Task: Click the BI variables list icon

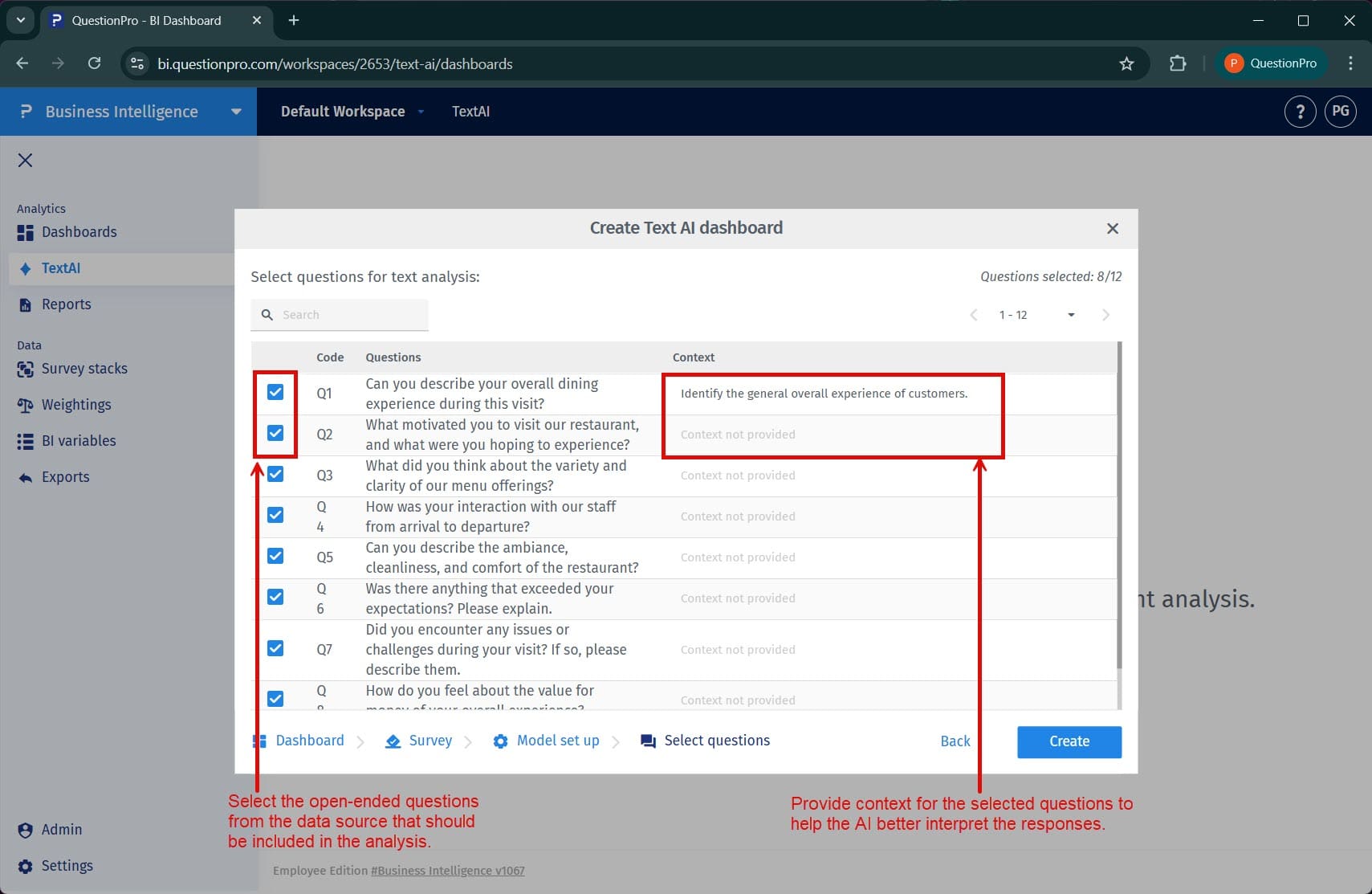Action: [26, 442]
